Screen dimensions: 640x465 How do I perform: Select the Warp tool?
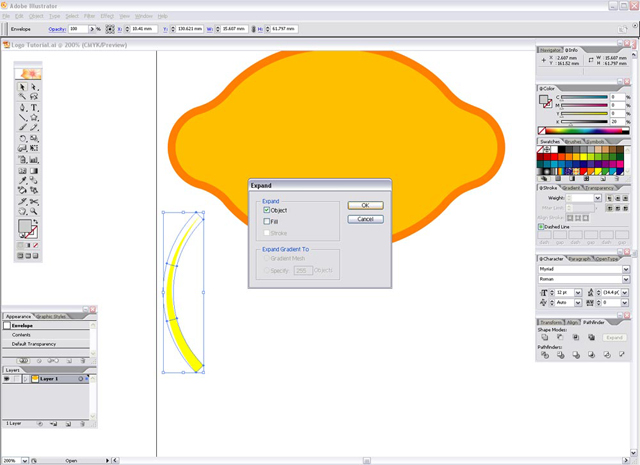point(22,148)
